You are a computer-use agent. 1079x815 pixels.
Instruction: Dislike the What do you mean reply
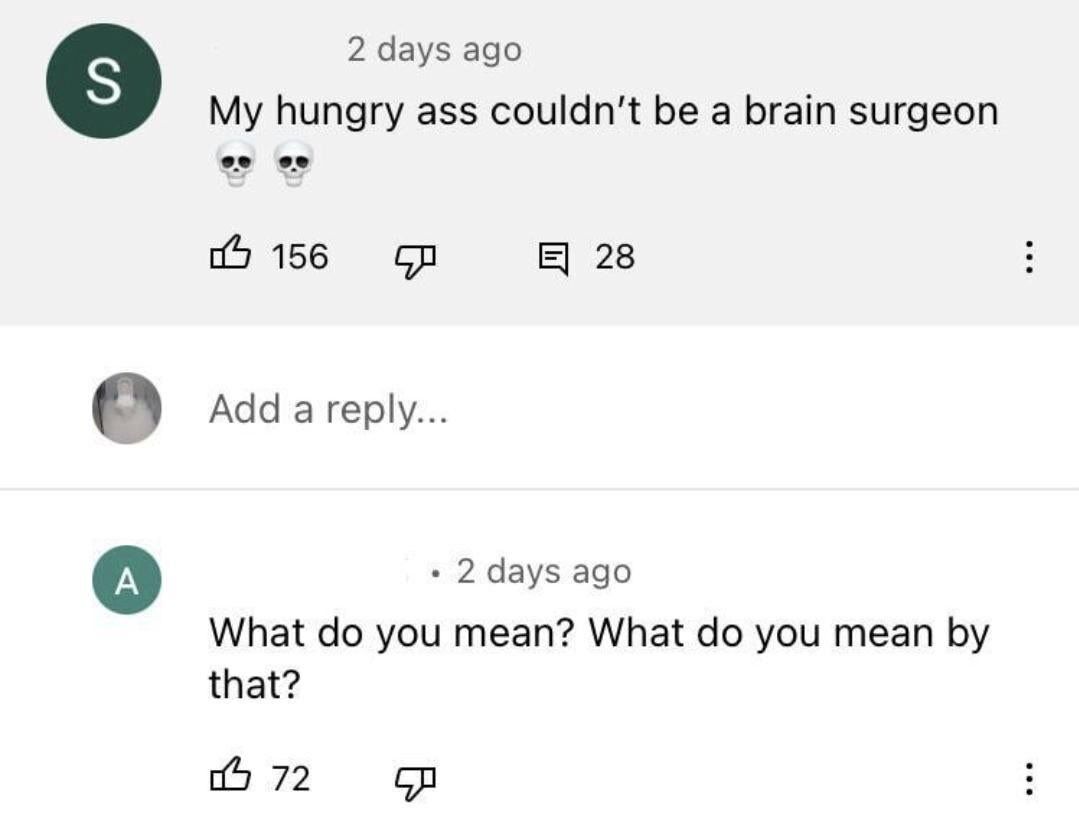tap(415, 783)
